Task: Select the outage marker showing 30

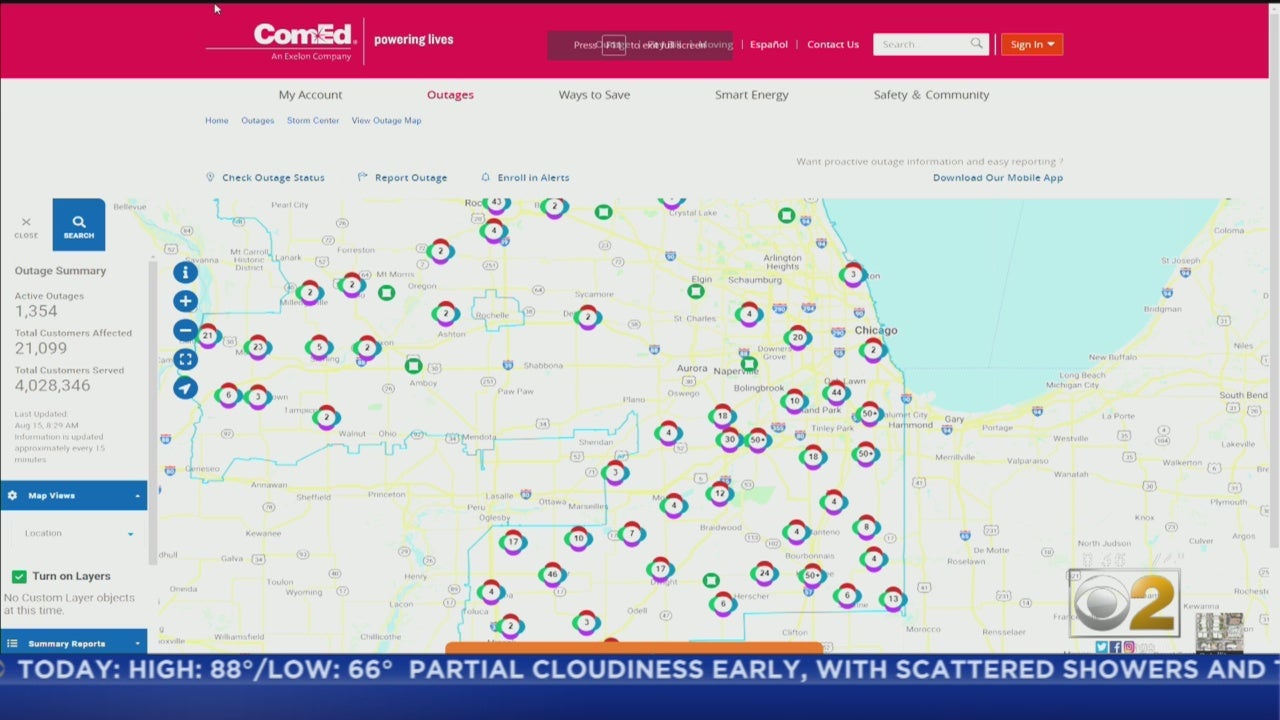Action: click(x=730, y=439)
